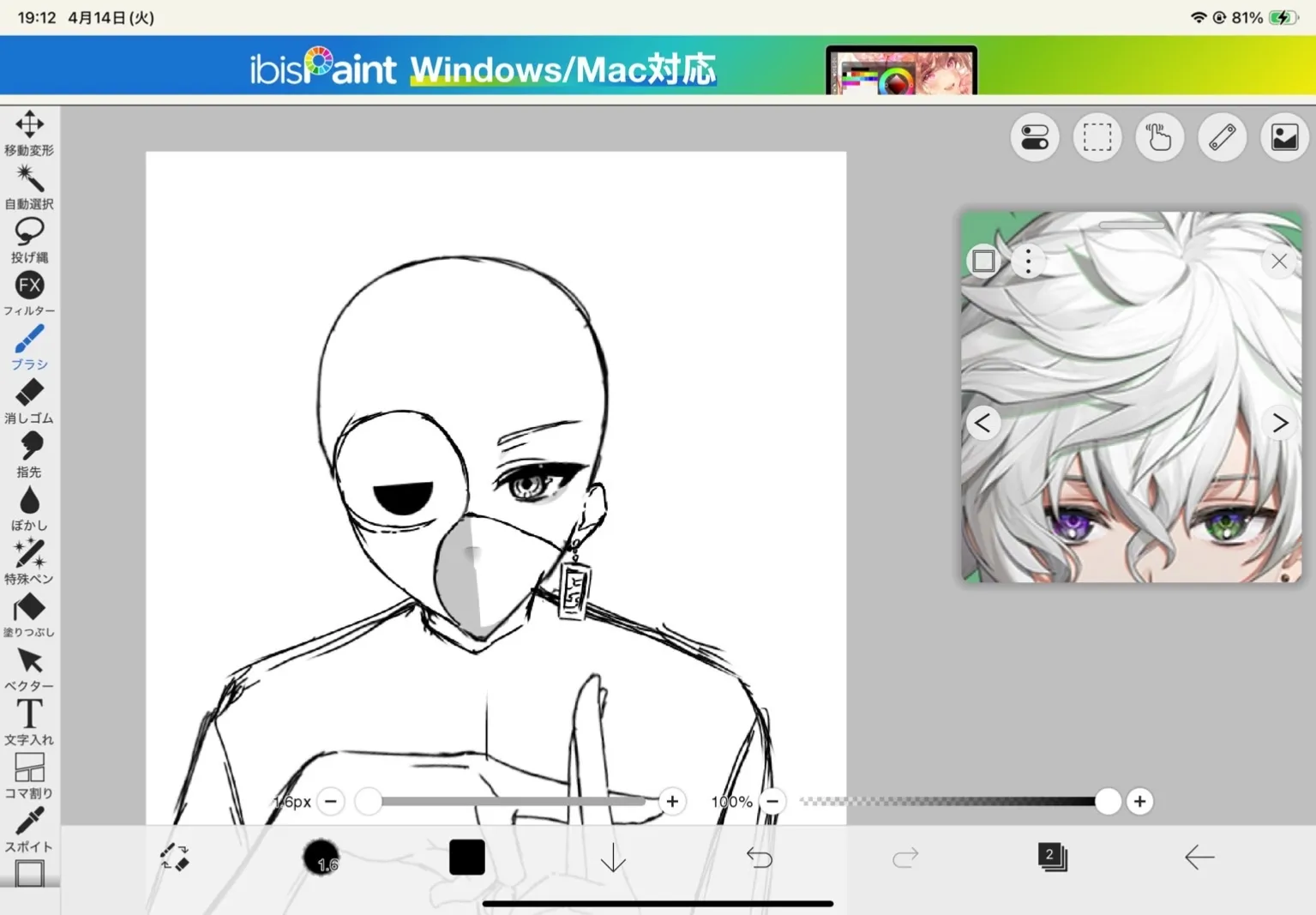Select the Blur tool (ぼかし)
1316x915 pixels.
pyautogui.click(x=29, y=508)
